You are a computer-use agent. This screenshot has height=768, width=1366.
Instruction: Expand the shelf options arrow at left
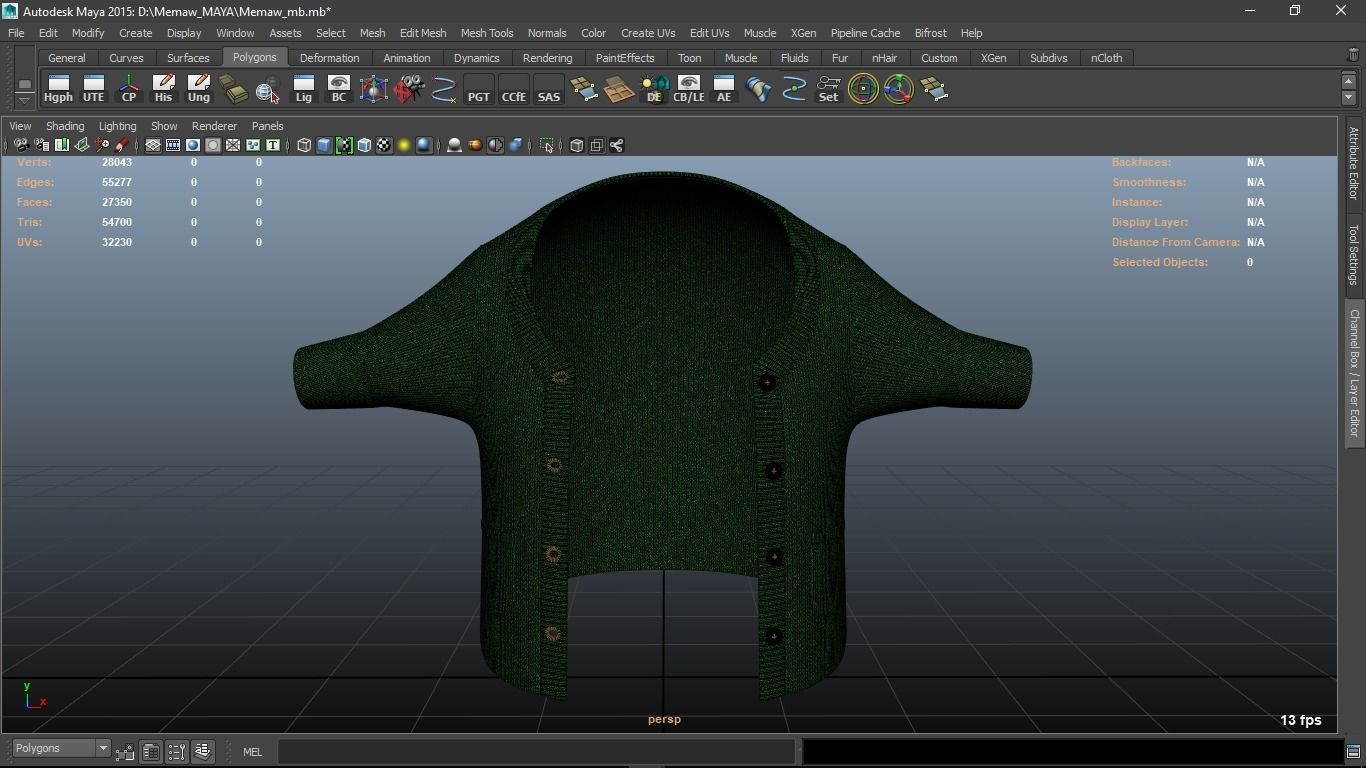[25, 100]
